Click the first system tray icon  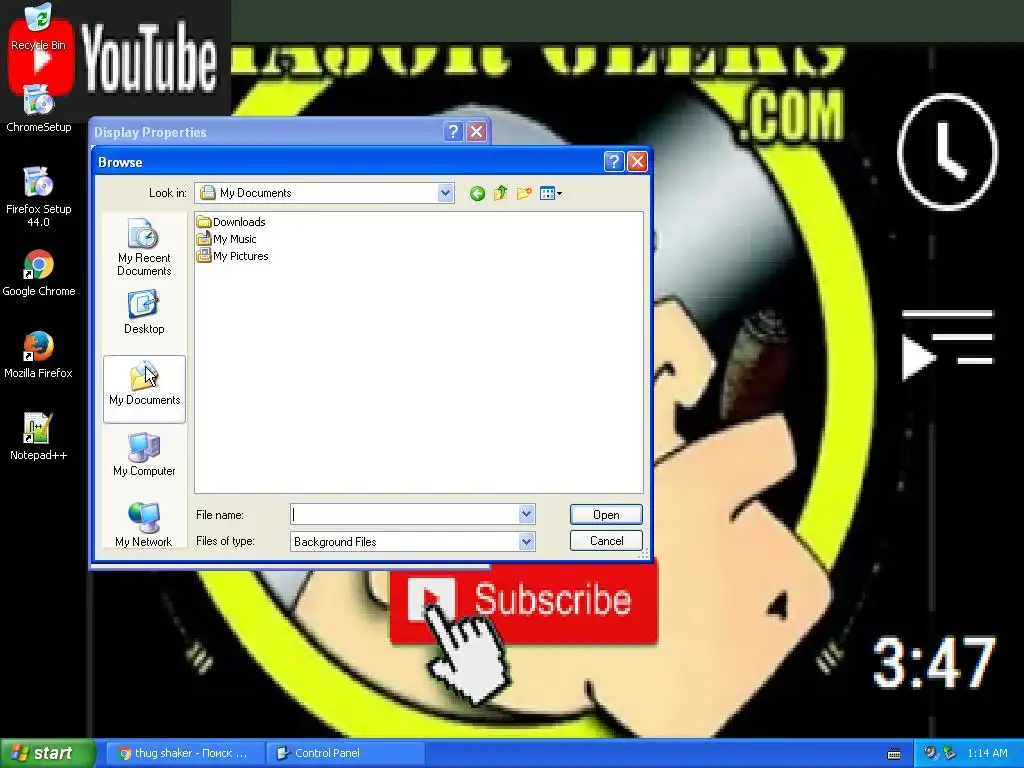coord(931,753)
